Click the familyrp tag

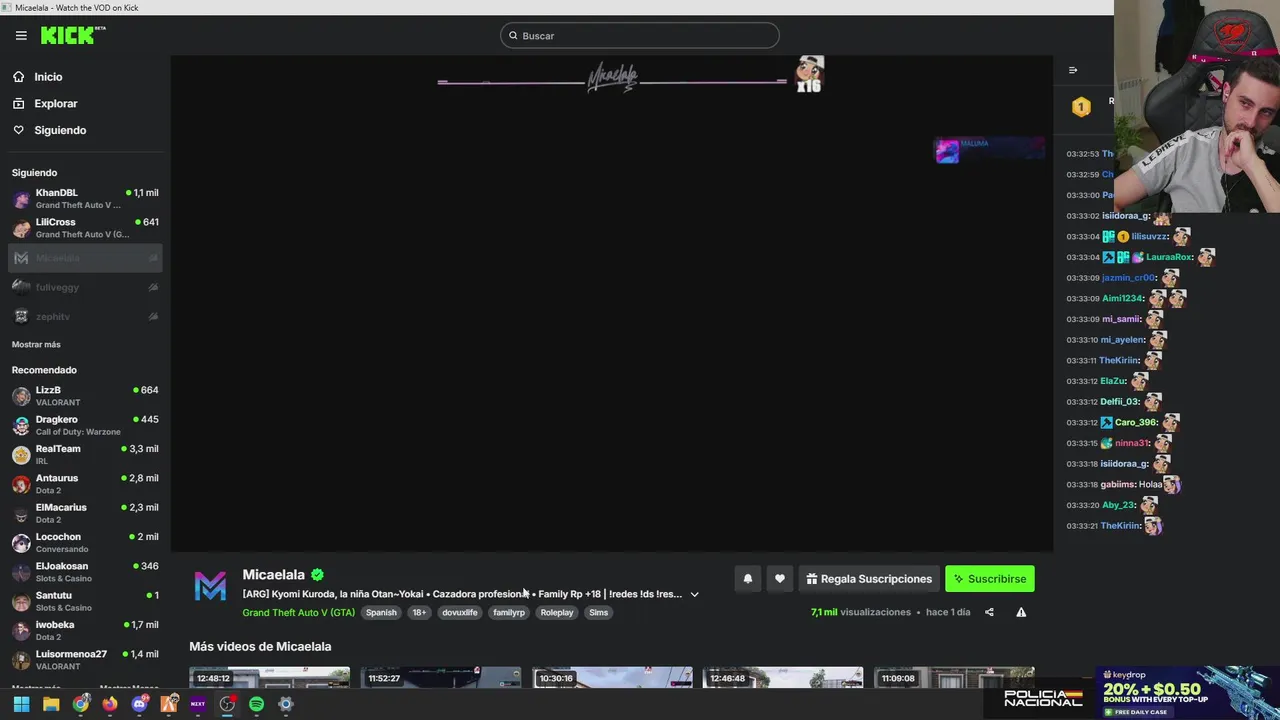509,612
